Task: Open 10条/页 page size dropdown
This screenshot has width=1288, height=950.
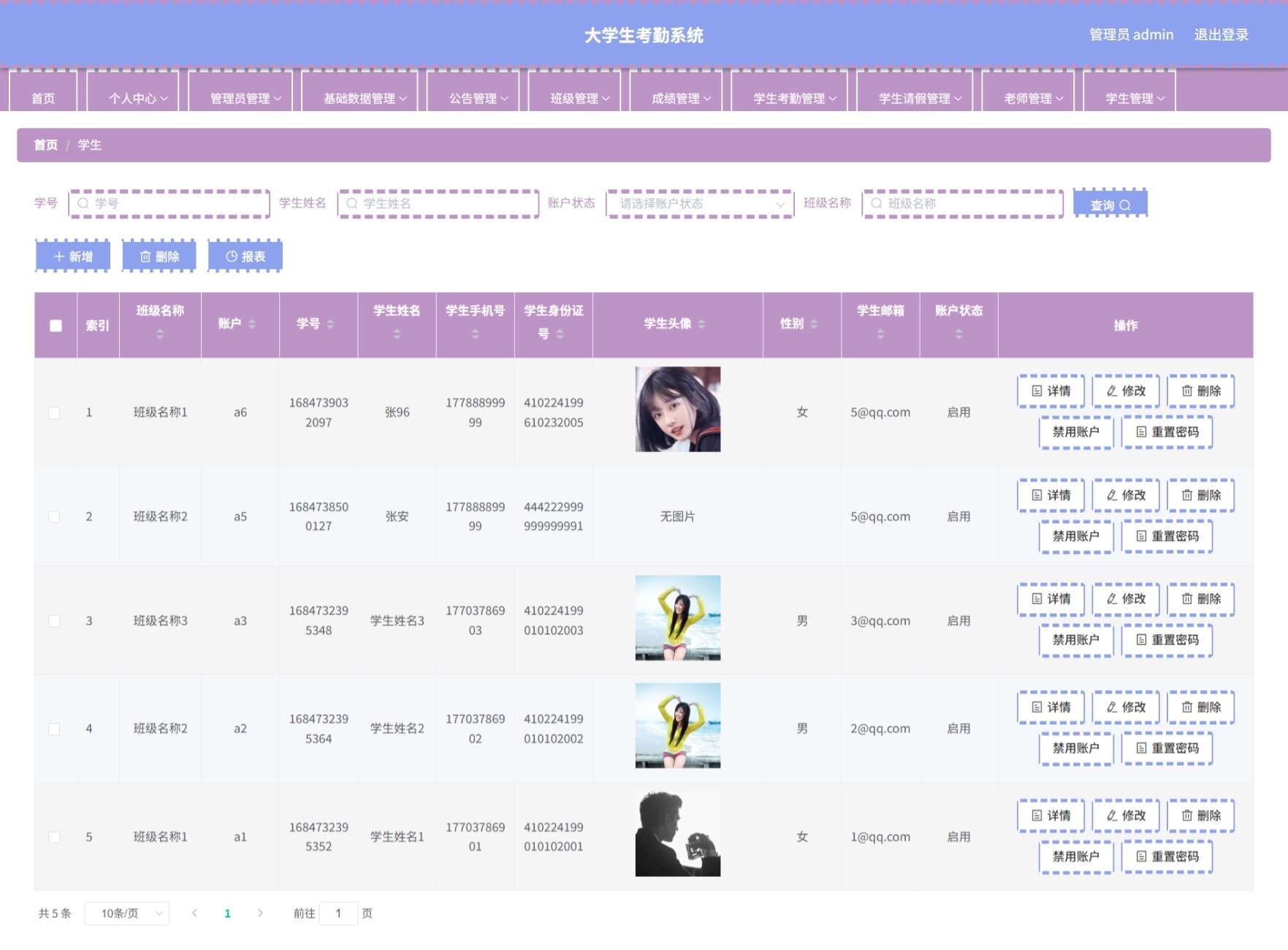Action: pos(127,913)
